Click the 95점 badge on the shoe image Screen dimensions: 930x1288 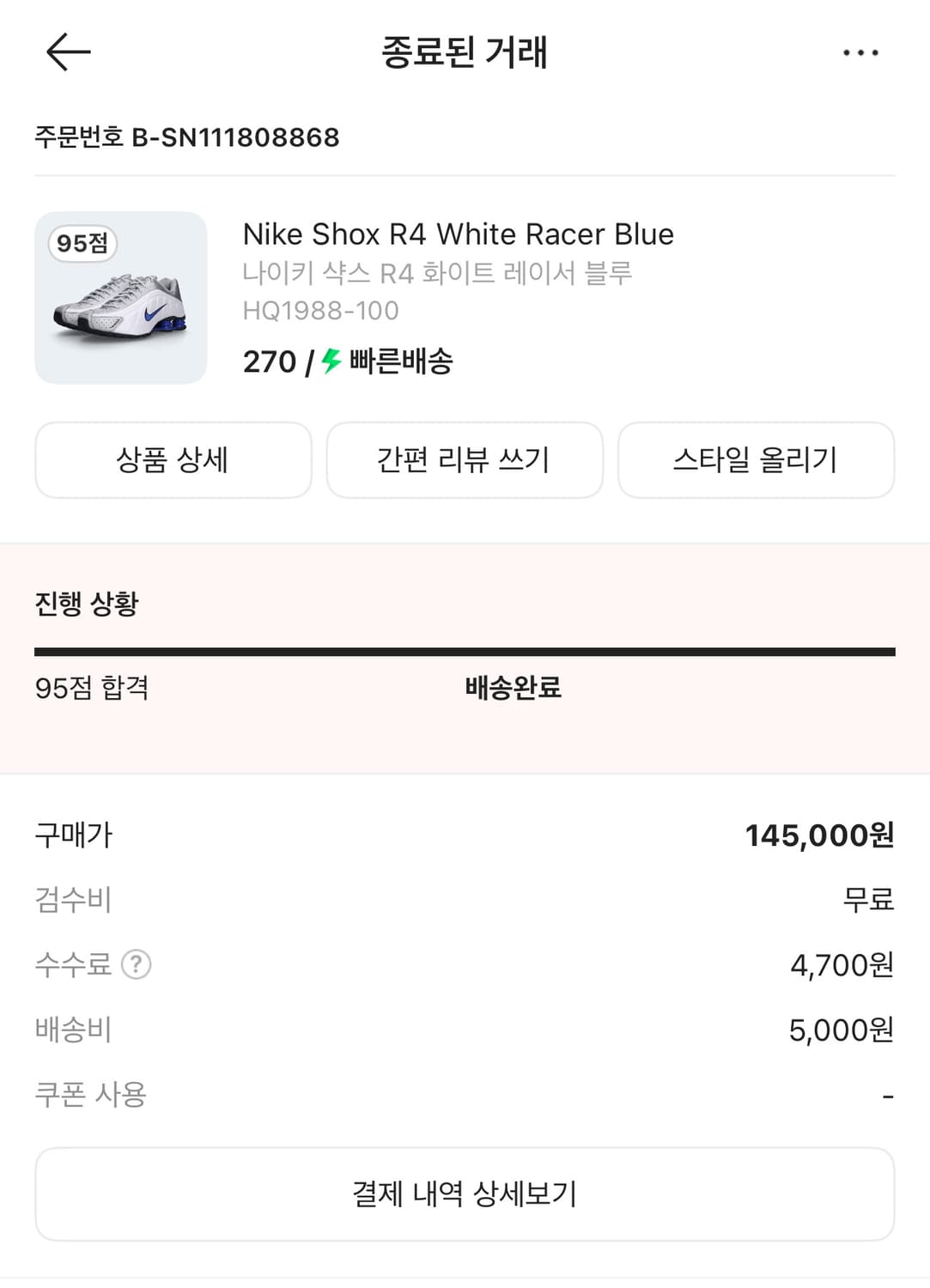point(82,244)
